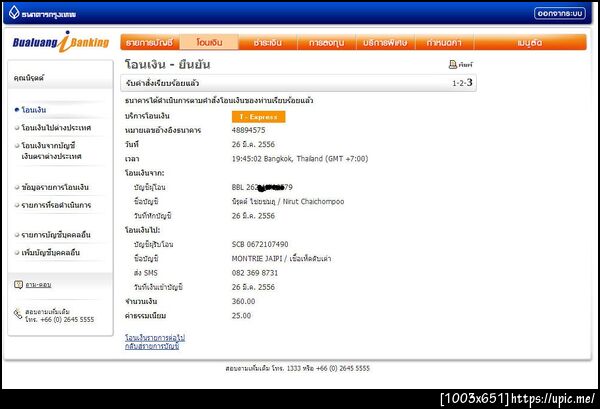Open โอนเงินจากบัญชีเงินตราต่างประเทศ sidebar link

click(x=51, y=151)
